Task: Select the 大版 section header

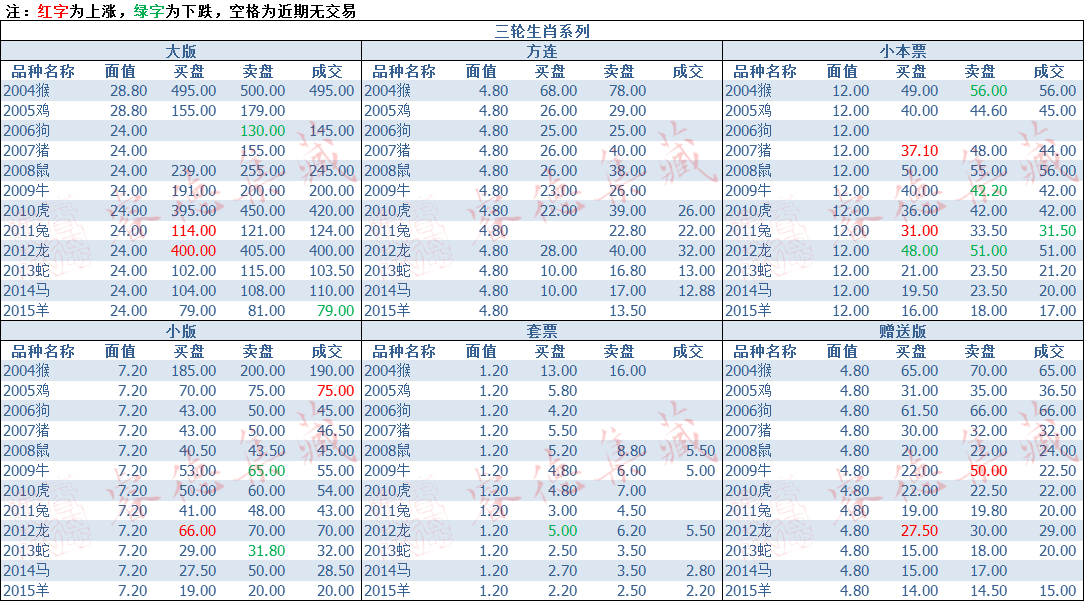Action: coord(181,51)
